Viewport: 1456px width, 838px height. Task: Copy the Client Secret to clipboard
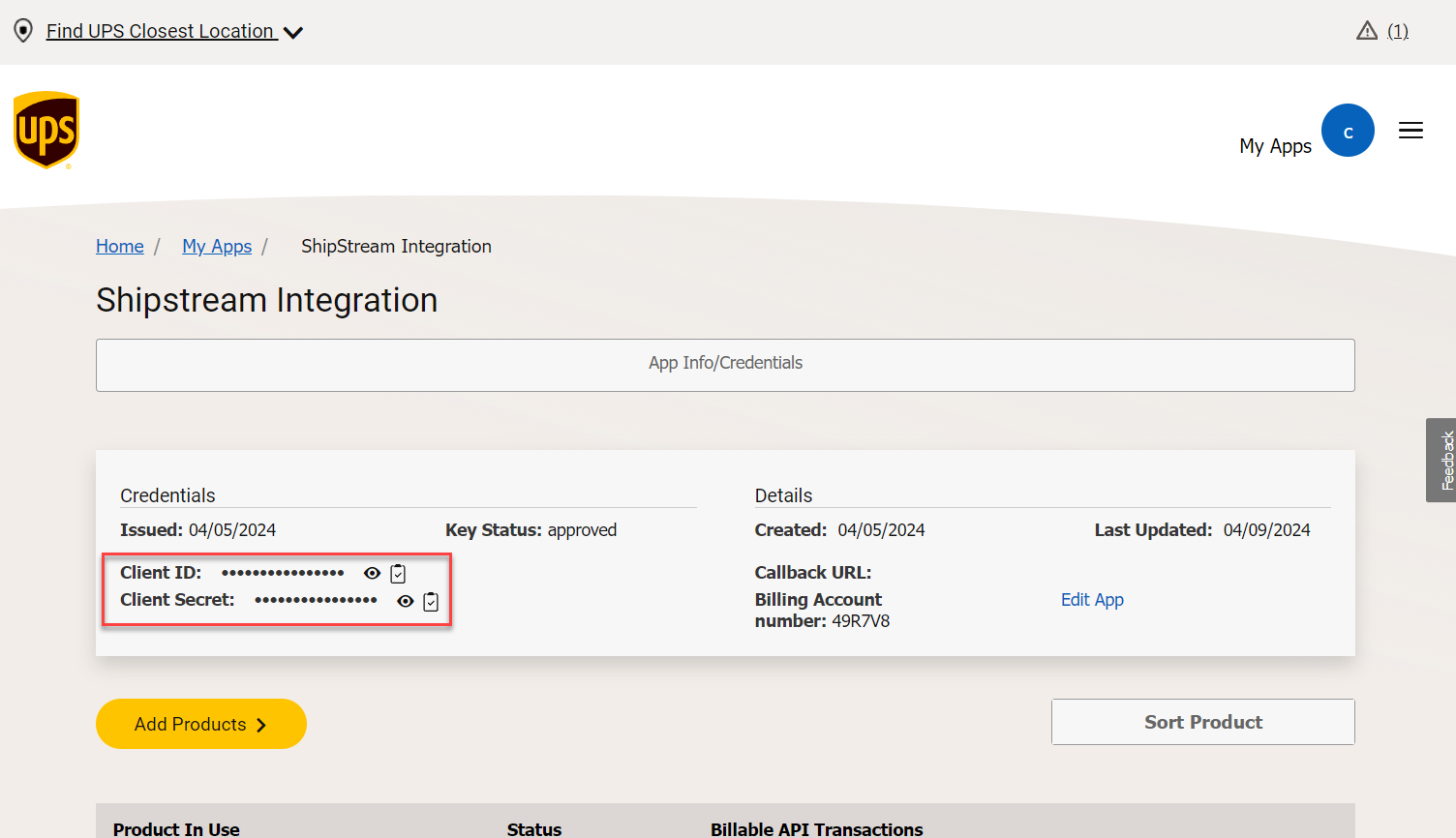(x=431, y=602)
